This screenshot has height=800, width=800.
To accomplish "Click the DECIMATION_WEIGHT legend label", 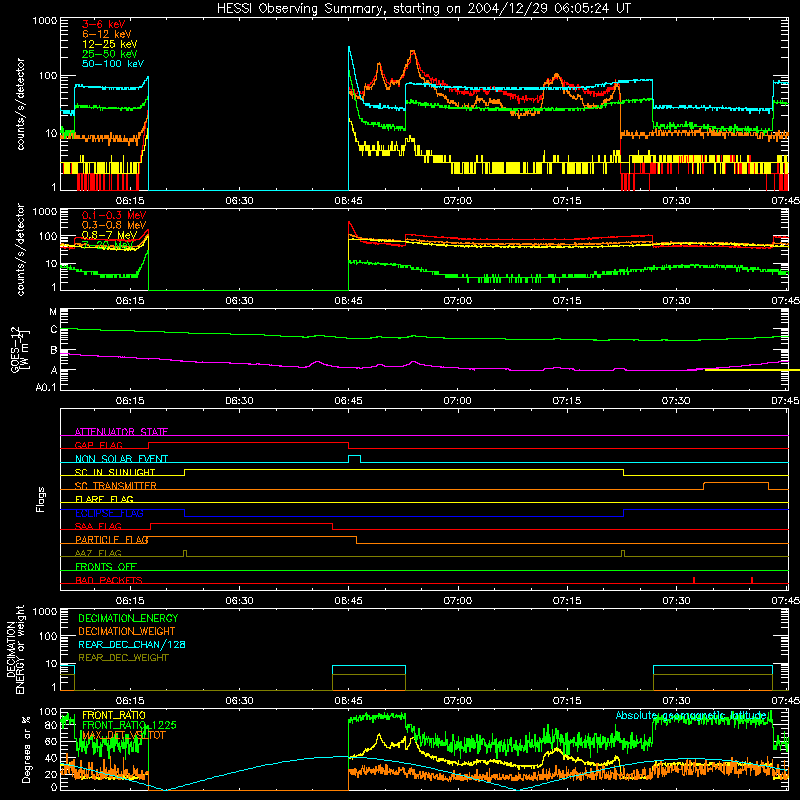I will (x=127, y=631).
